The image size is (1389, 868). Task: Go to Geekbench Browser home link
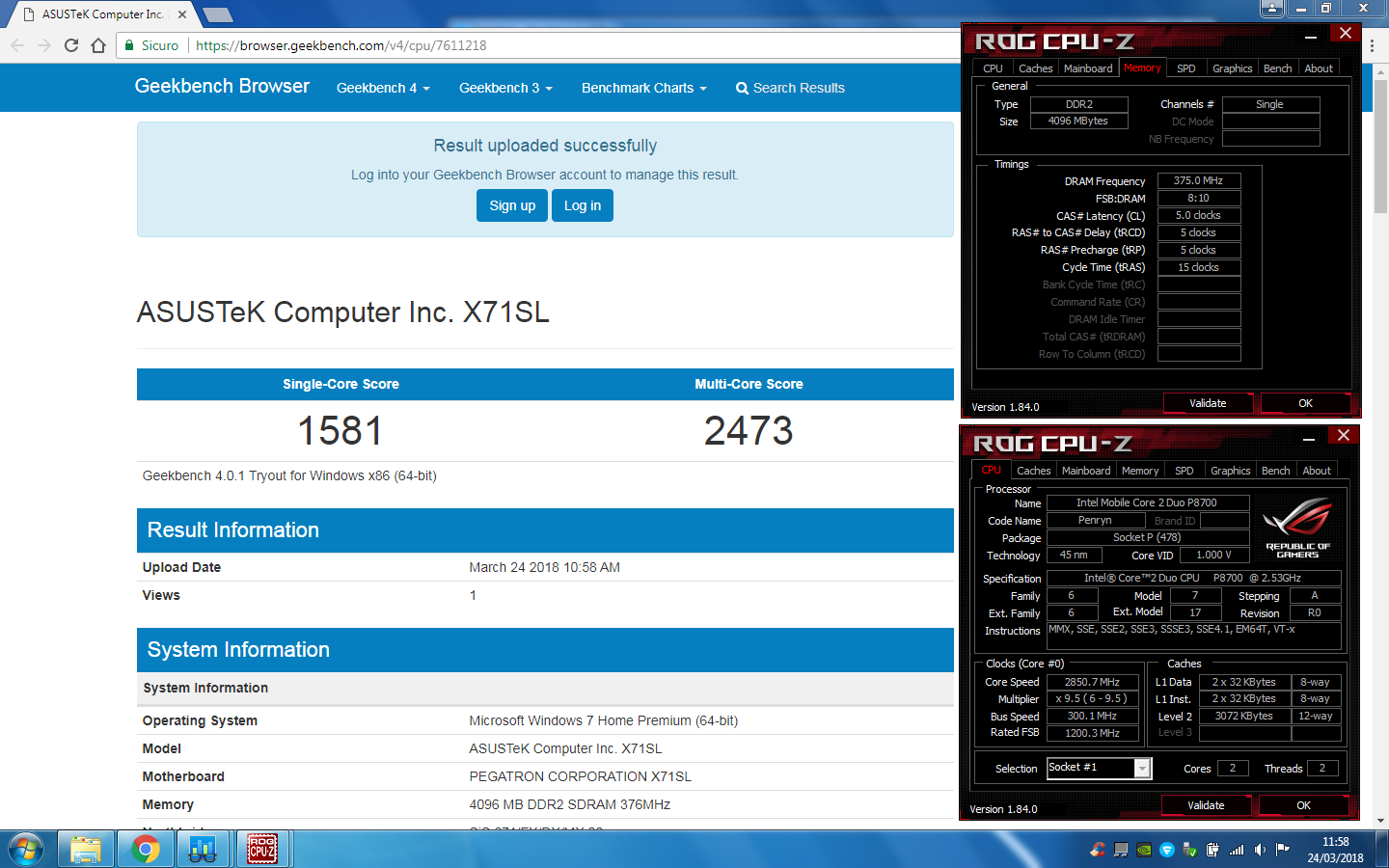(222, 86)
